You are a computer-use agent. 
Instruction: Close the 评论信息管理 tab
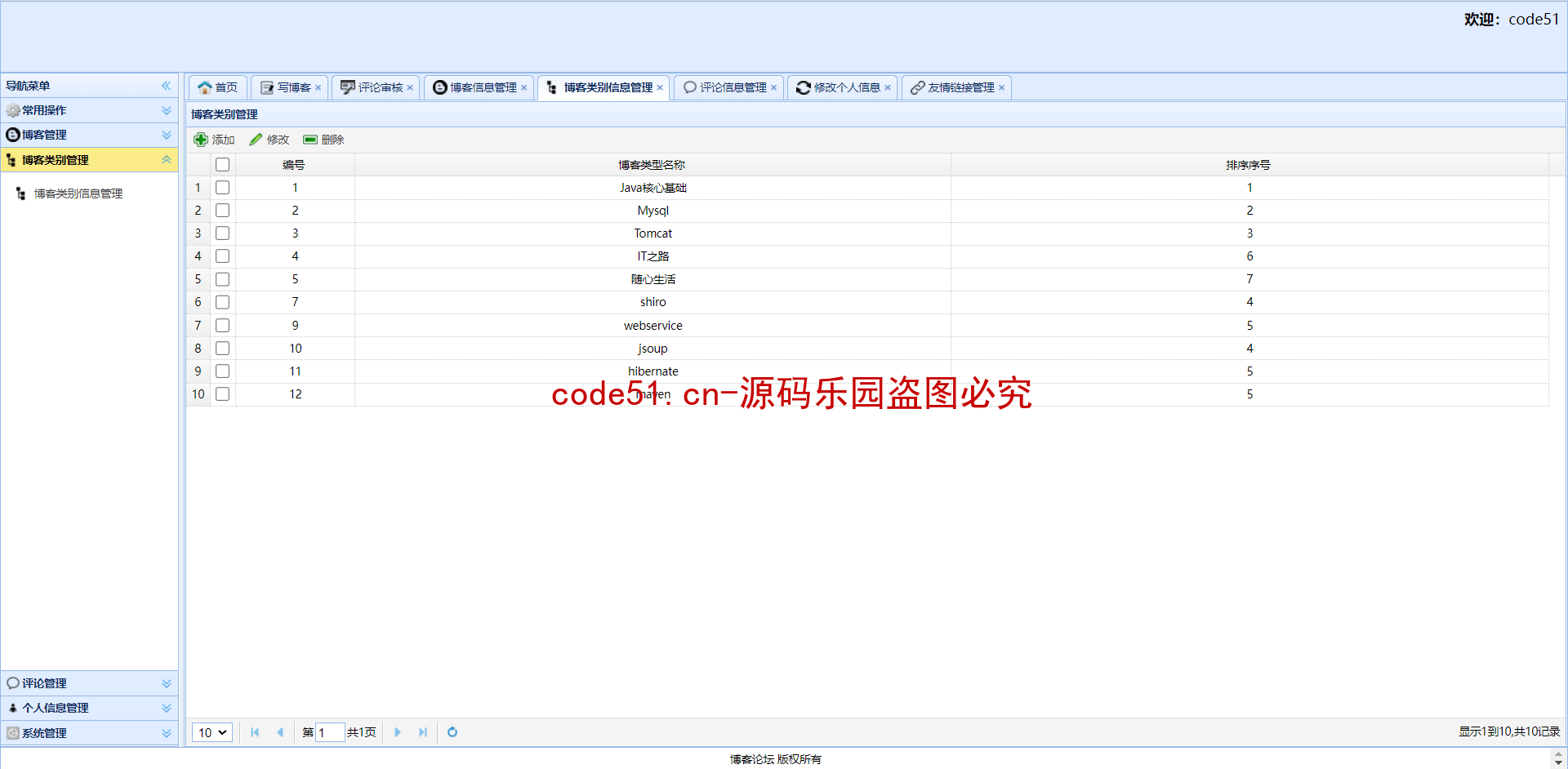[x=774, y=88]
